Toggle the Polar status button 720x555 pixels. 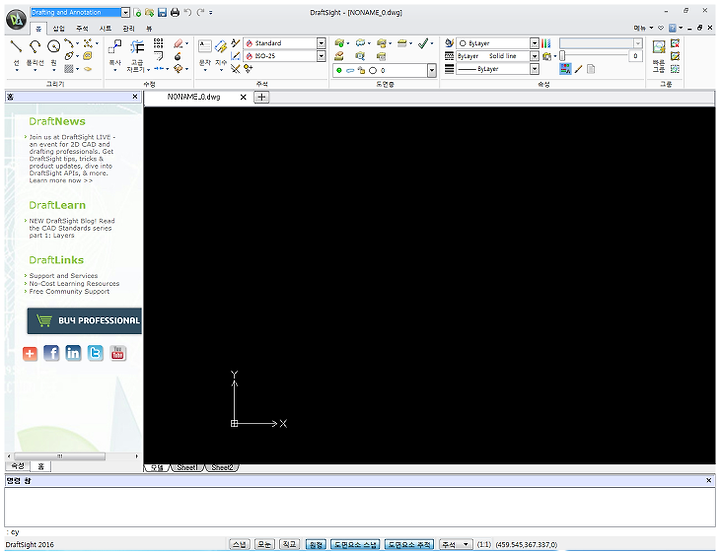point(315,544)
